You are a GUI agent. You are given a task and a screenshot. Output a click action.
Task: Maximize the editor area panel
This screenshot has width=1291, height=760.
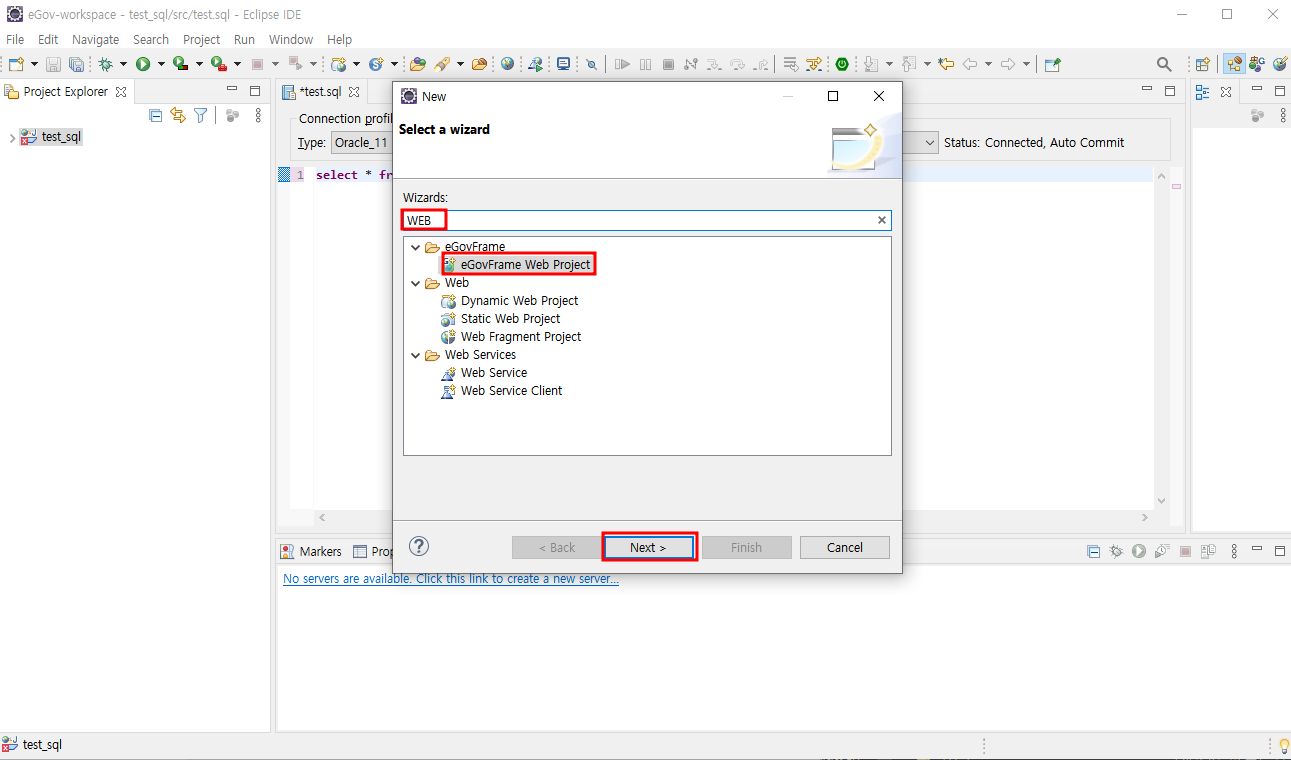[1170, 90]
